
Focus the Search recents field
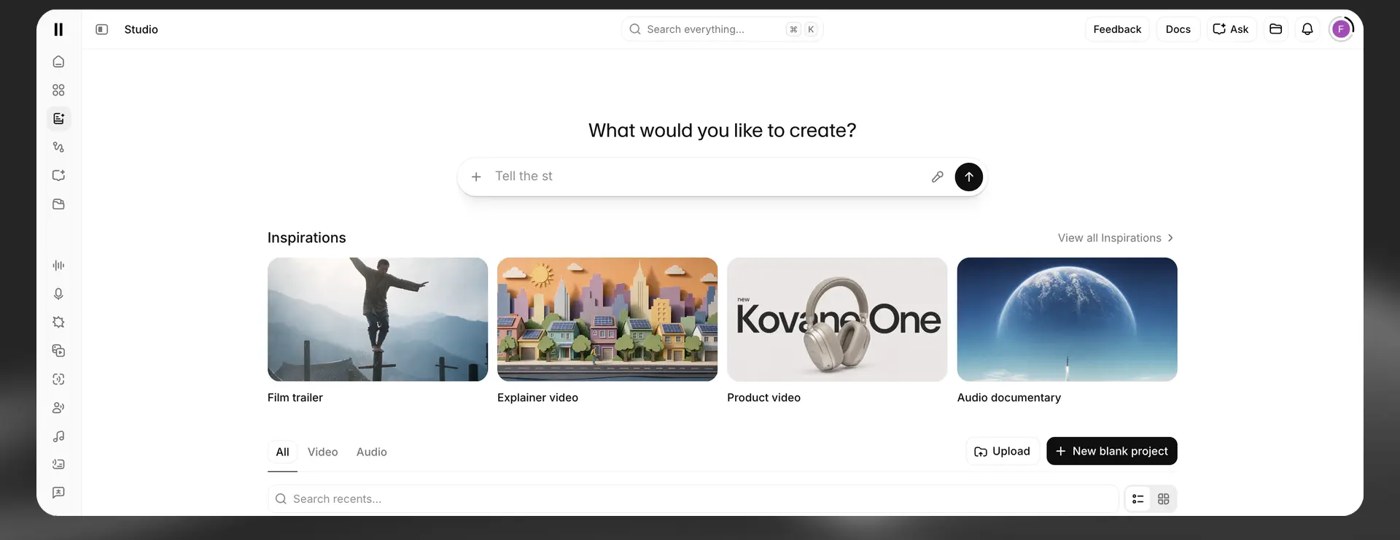(x=692, y=499)
